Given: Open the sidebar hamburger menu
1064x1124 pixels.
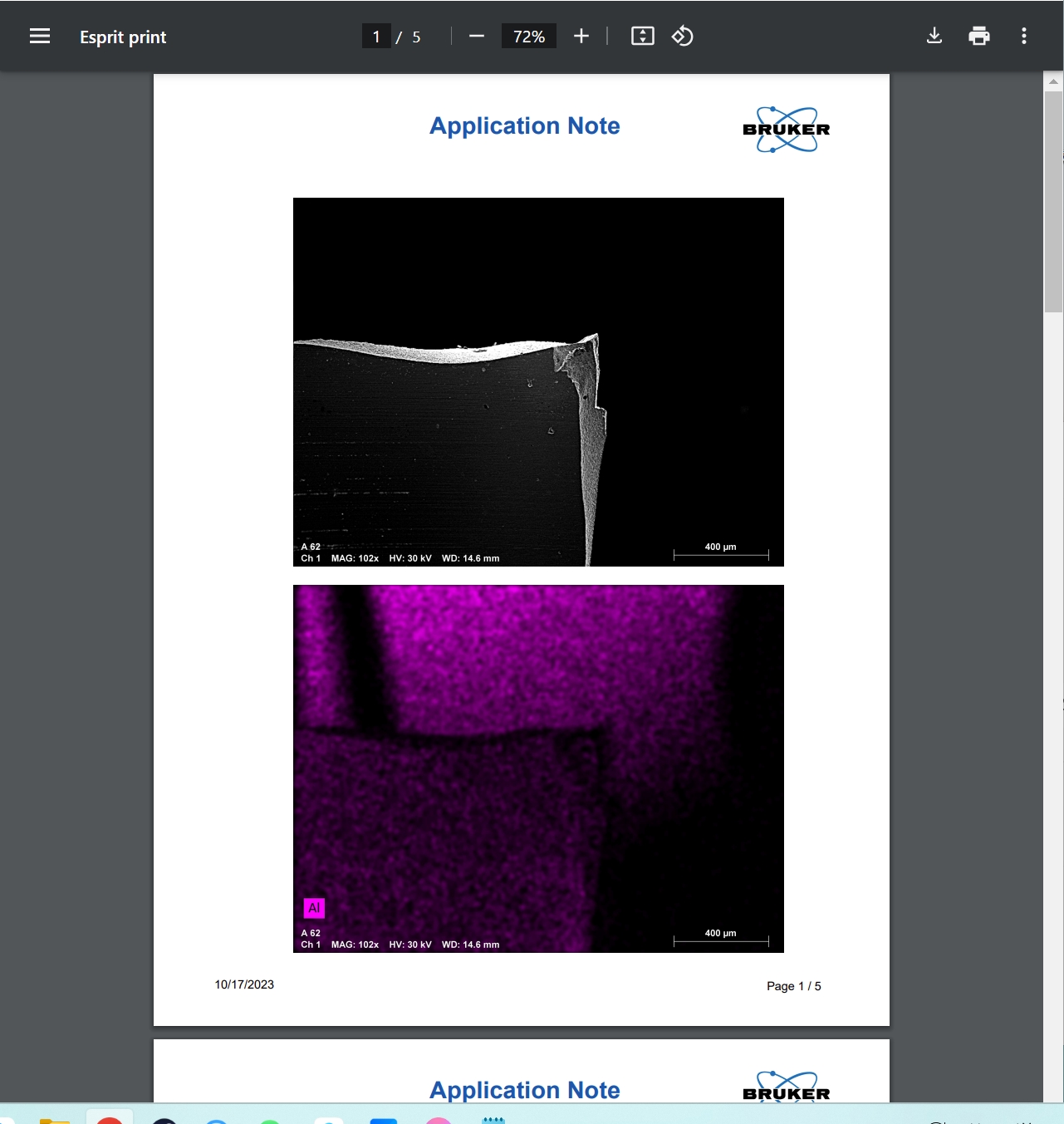Looking at the screenshot, I should (x=40, y=37).
